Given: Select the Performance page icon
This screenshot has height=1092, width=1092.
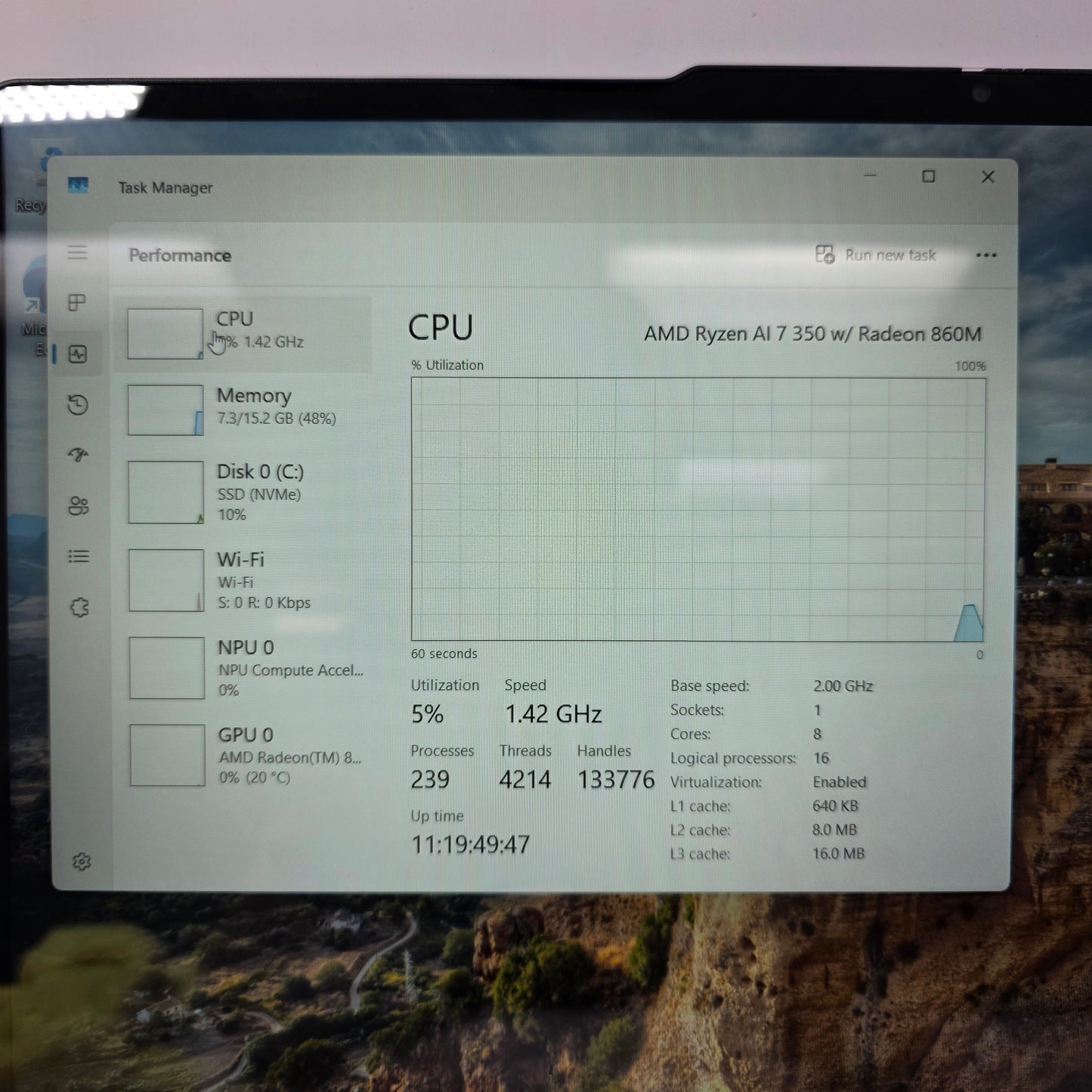Looking at the screenshot, I should tap(78, 354).
